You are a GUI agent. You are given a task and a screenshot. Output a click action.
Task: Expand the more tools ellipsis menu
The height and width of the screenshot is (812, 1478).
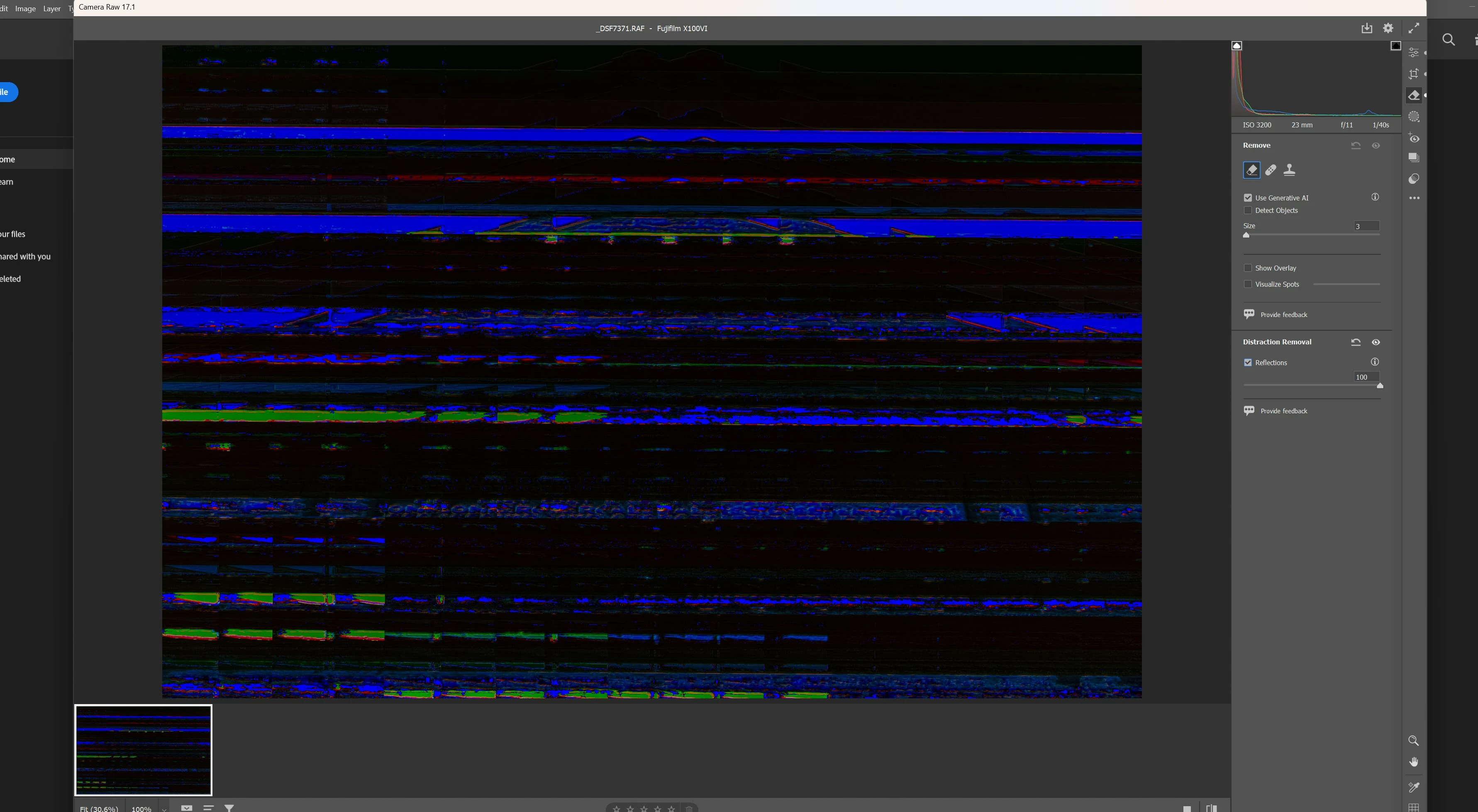[1415, 198]
